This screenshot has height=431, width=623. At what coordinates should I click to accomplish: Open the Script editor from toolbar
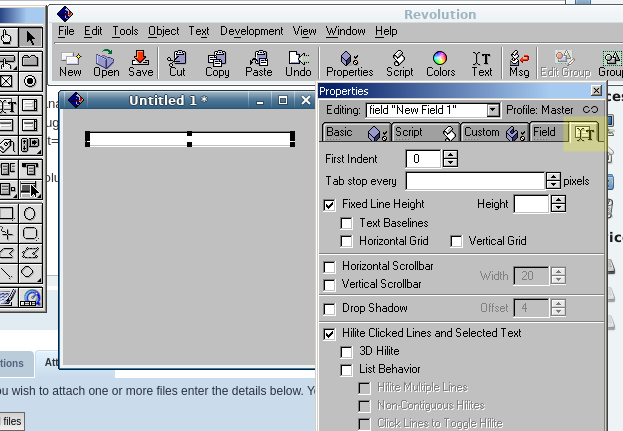(399, 64)
